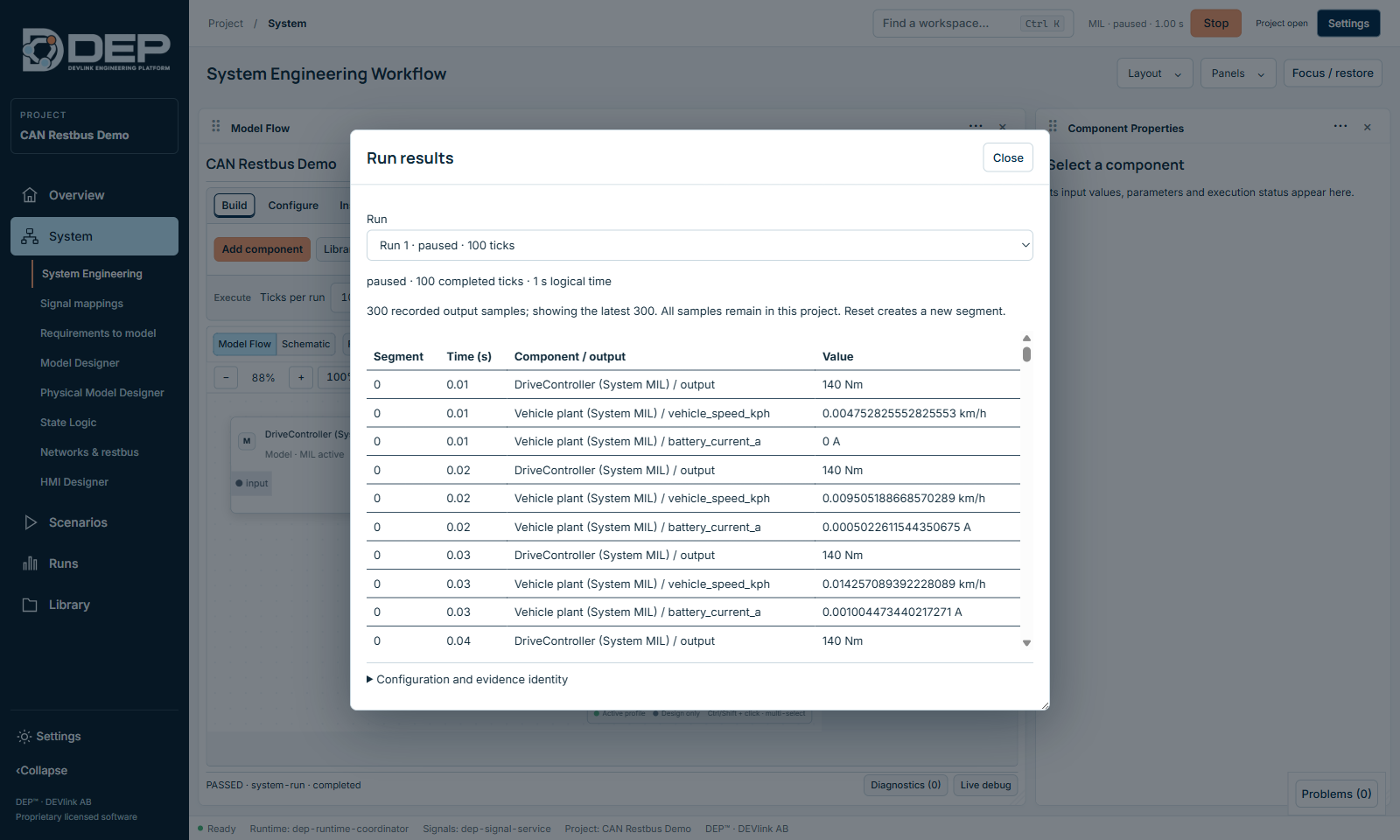1400x840 pixels.
Task: Click the top-right Settings button
Action: pos(1348,24)
